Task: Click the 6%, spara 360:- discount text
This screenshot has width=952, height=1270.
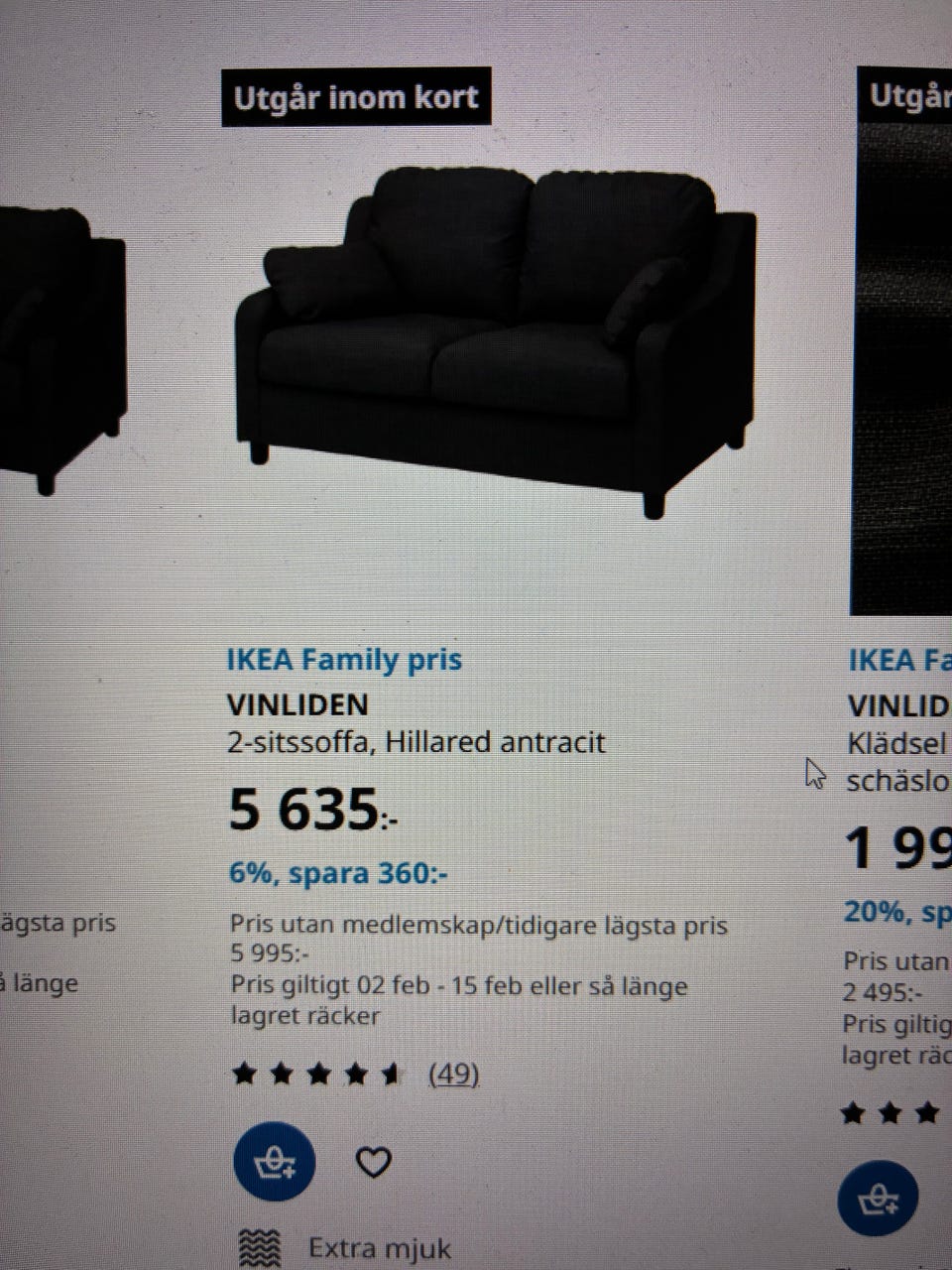Action: (x=338, y=873)
